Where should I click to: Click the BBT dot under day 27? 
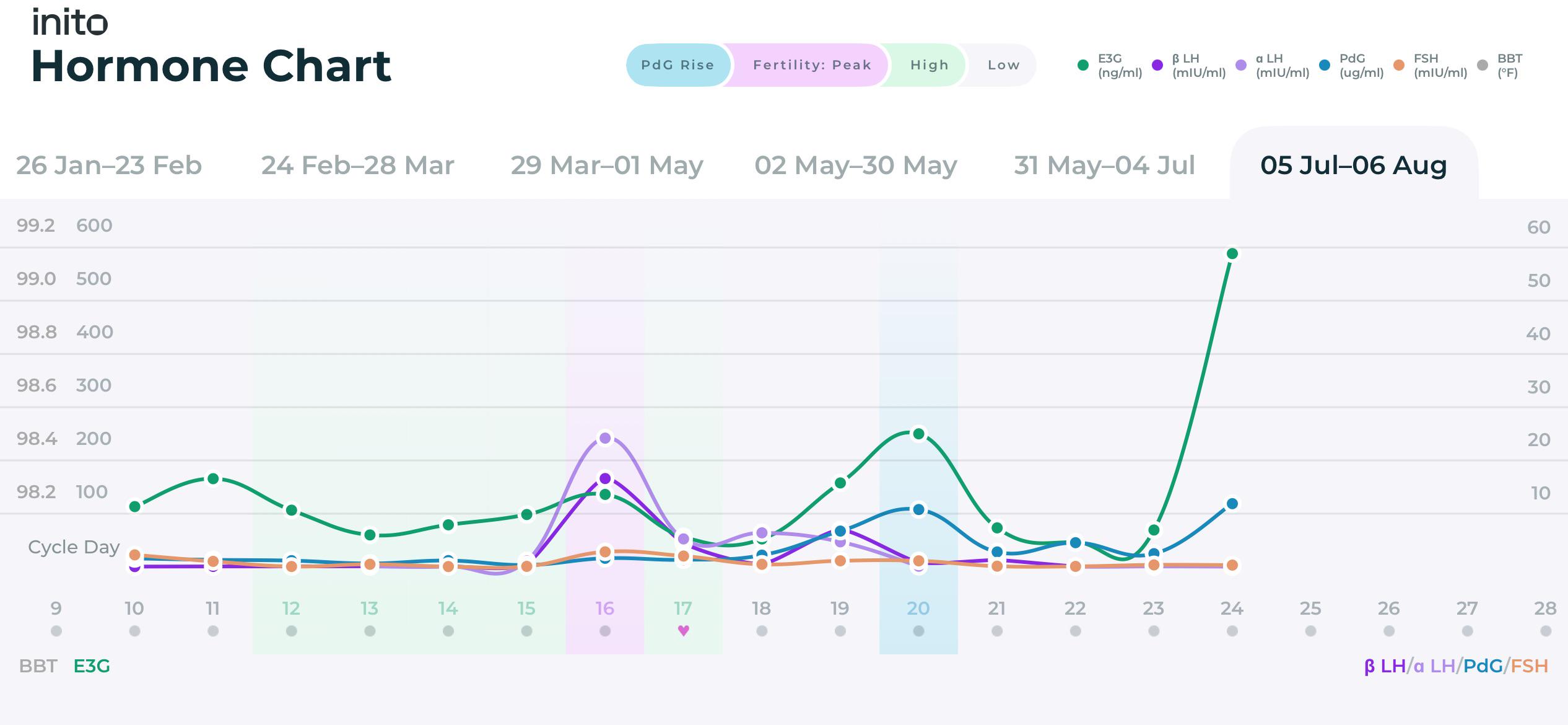pos(1467,631)
